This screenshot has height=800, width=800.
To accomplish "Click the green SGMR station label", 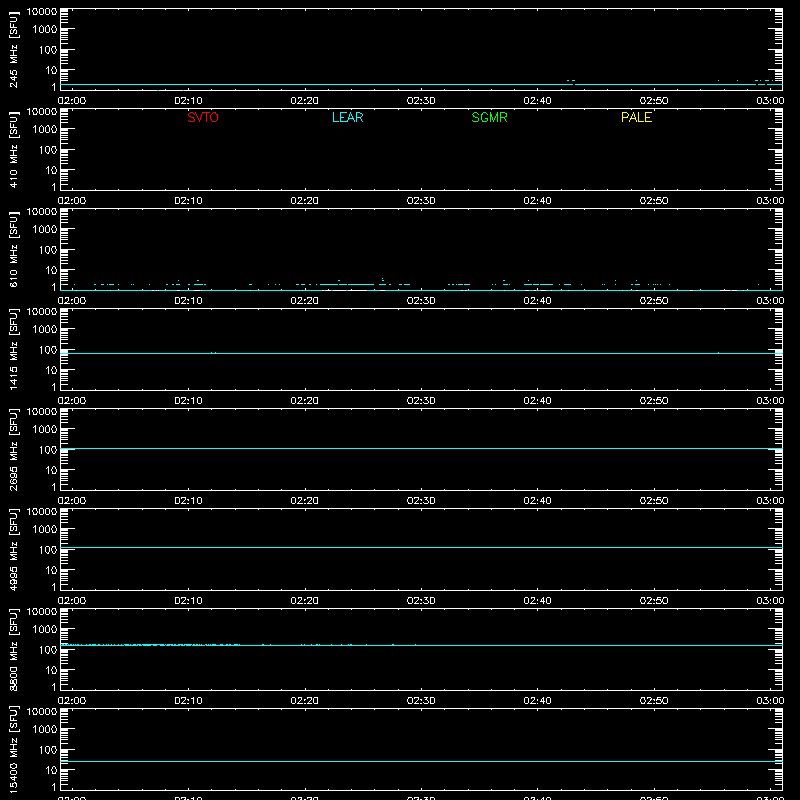I will [x=489, y=117].
